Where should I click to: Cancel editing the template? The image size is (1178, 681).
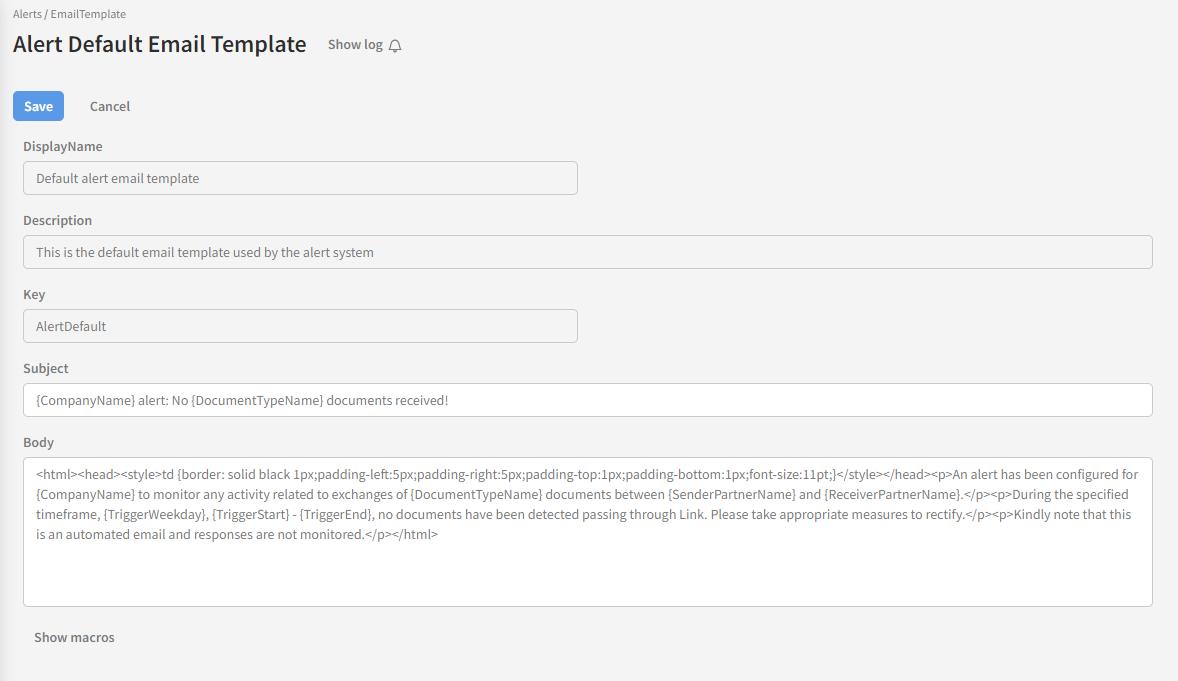click(x=110, y=106)
